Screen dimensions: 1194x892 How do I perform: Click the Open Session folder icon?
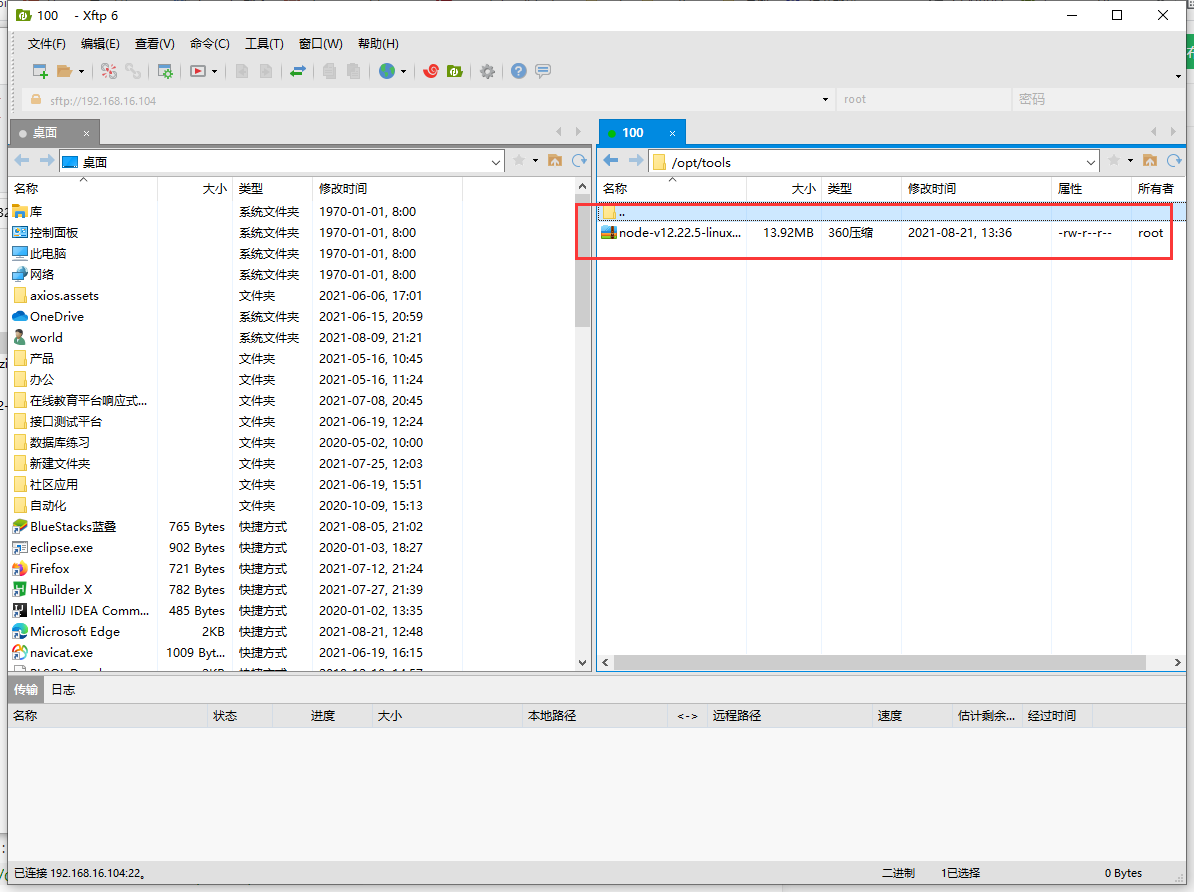64,72
